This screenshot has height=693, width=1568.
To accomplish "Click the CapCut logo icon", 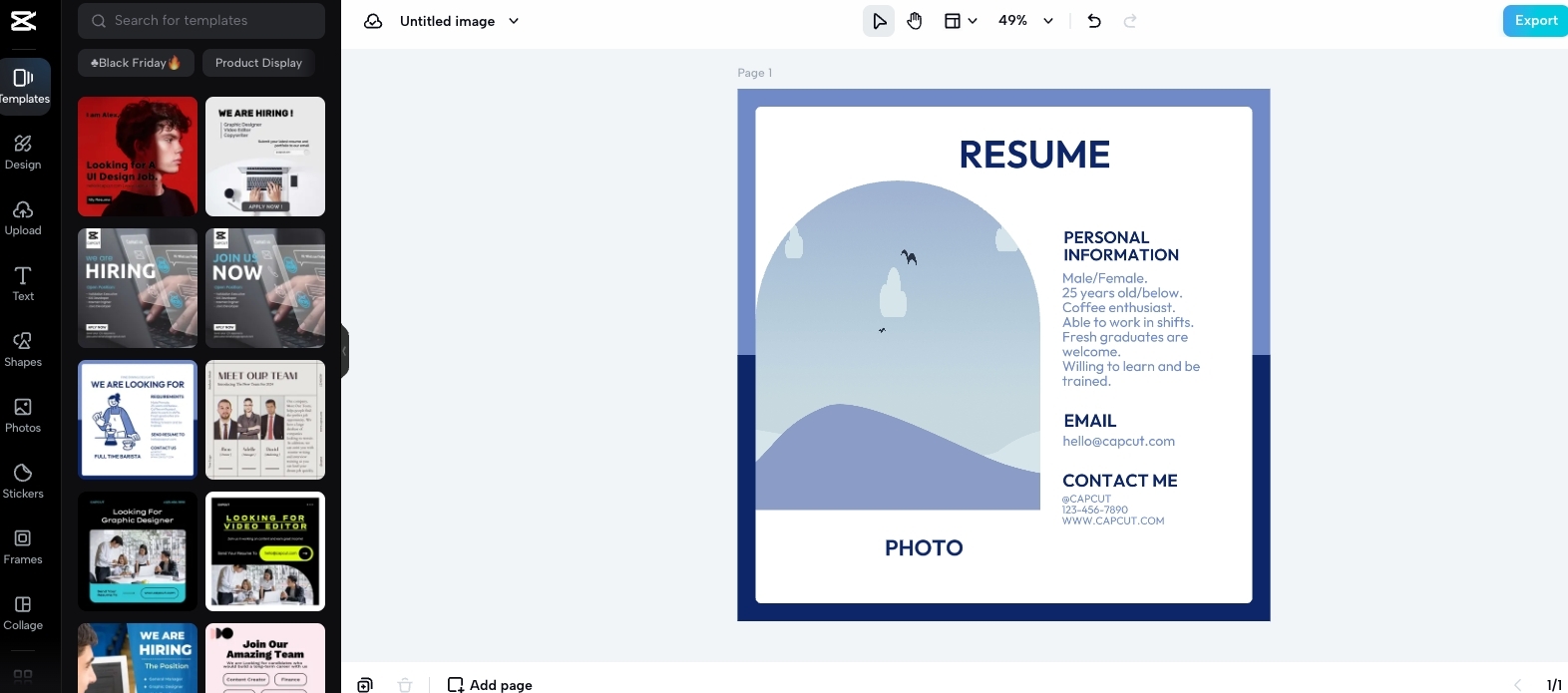I will [x=23, y=21].
